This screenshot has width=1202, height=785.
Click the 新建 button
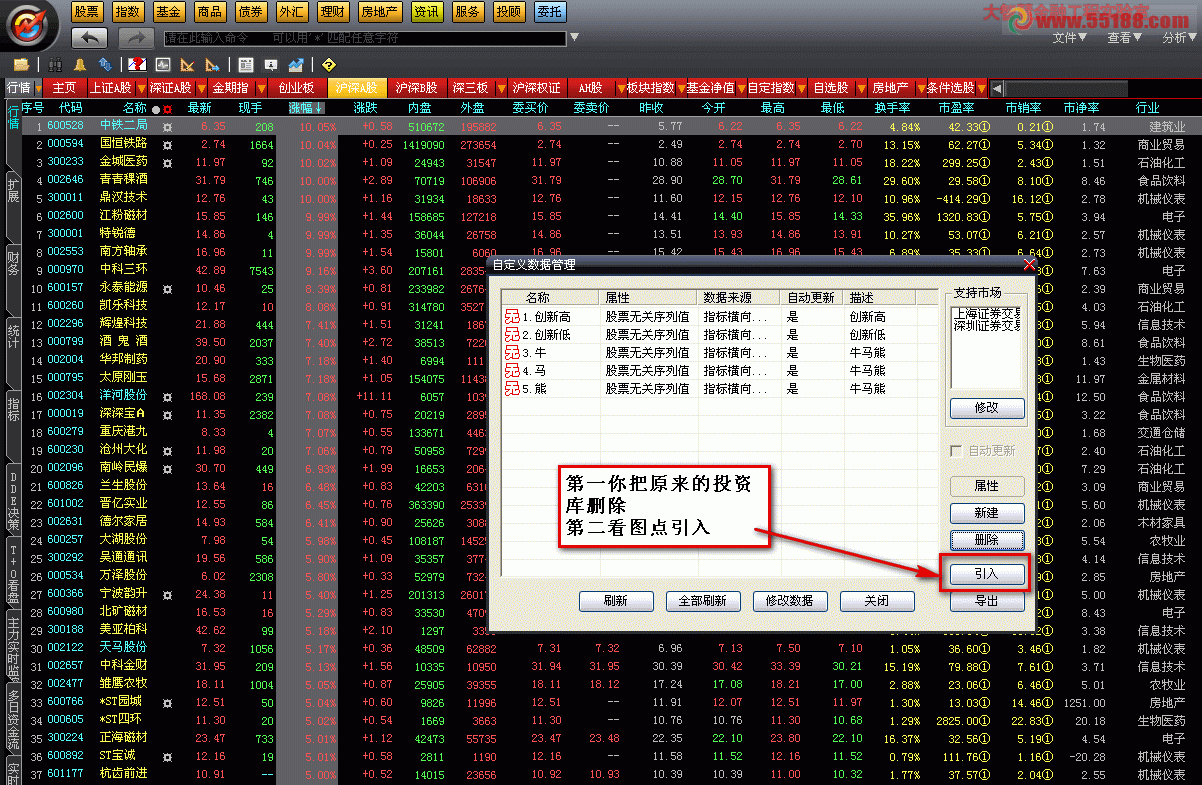click(x=986, y=513)
